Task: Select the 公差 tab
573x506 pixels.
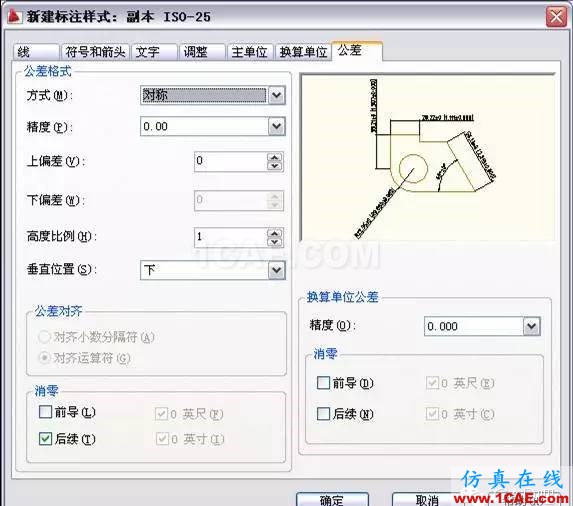Action: click(x=357, y=51)
